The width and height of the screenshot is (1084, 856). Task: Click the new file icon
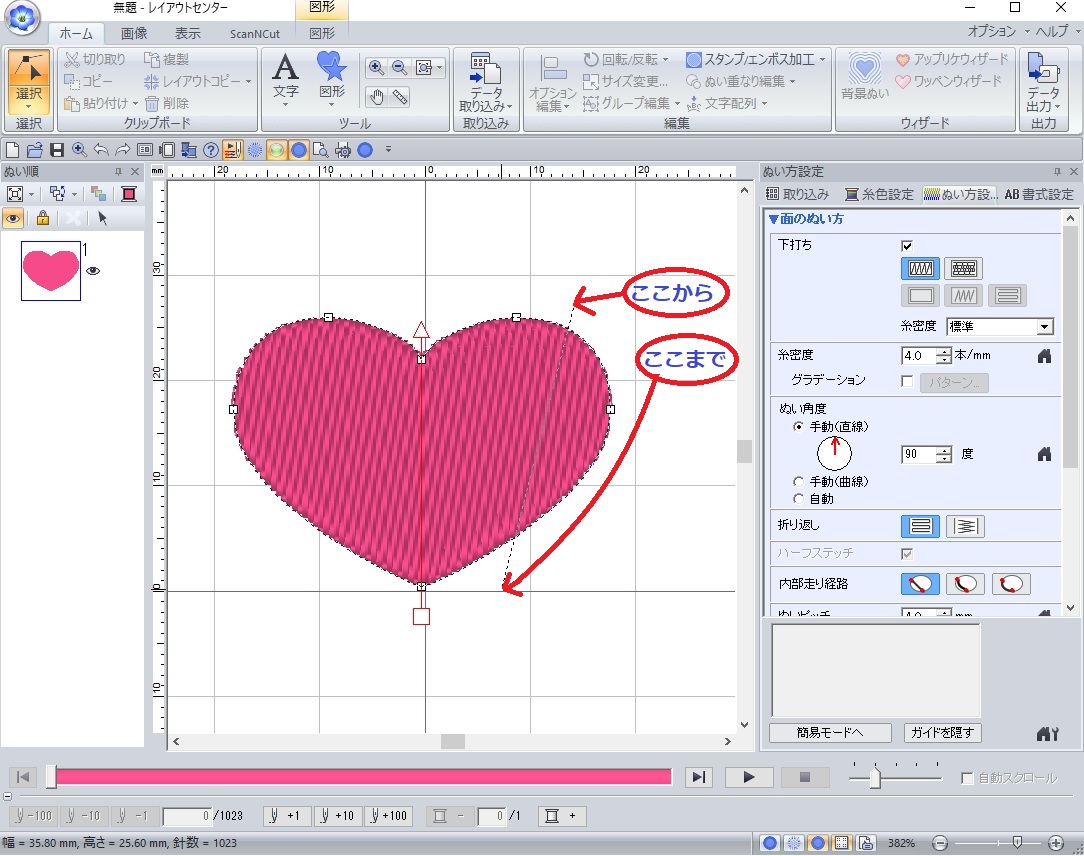[12, 149]
